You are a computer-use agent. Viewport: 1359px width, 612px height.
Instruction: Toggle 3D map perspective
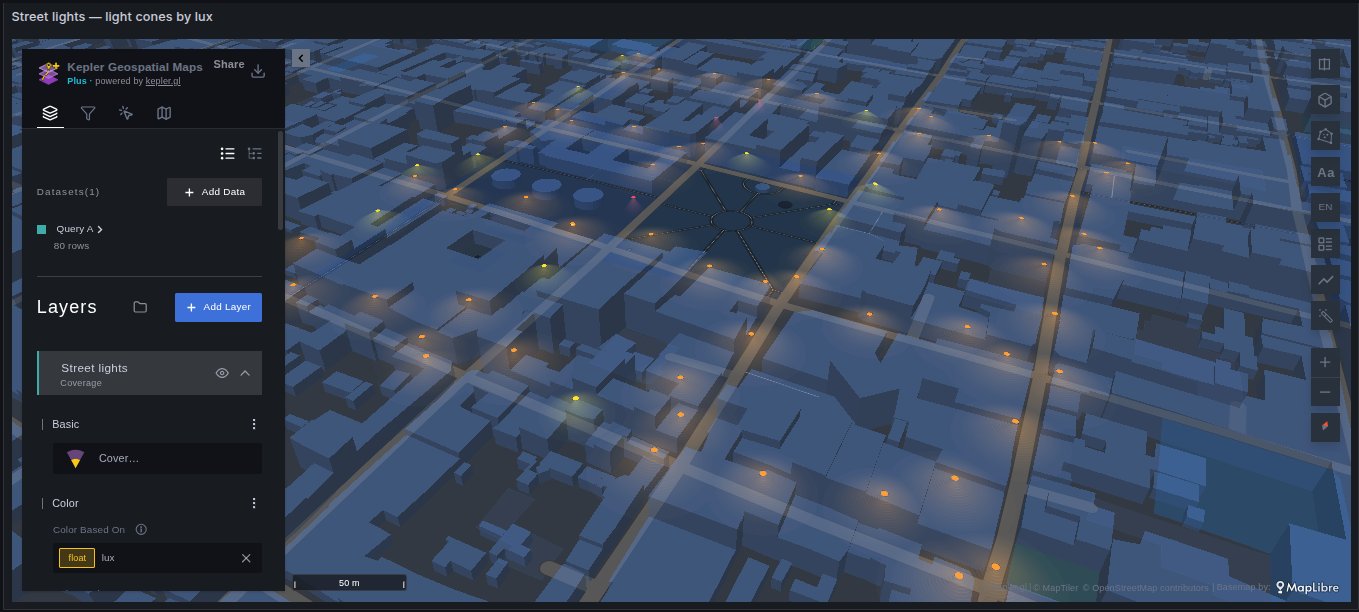point(1325,101)
